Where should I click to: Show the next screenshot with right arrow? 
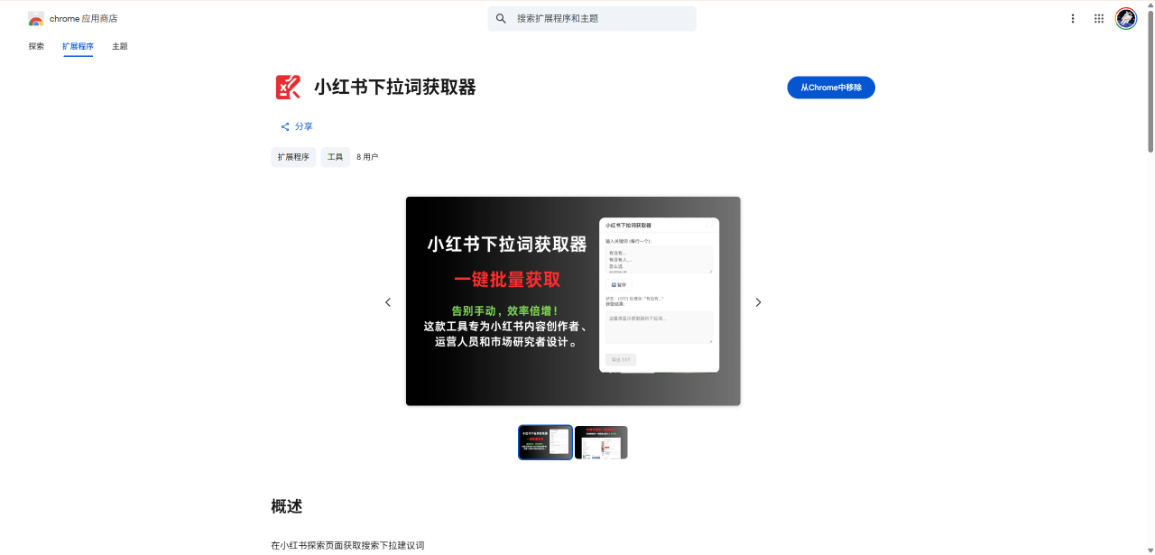tap(758, 302)
